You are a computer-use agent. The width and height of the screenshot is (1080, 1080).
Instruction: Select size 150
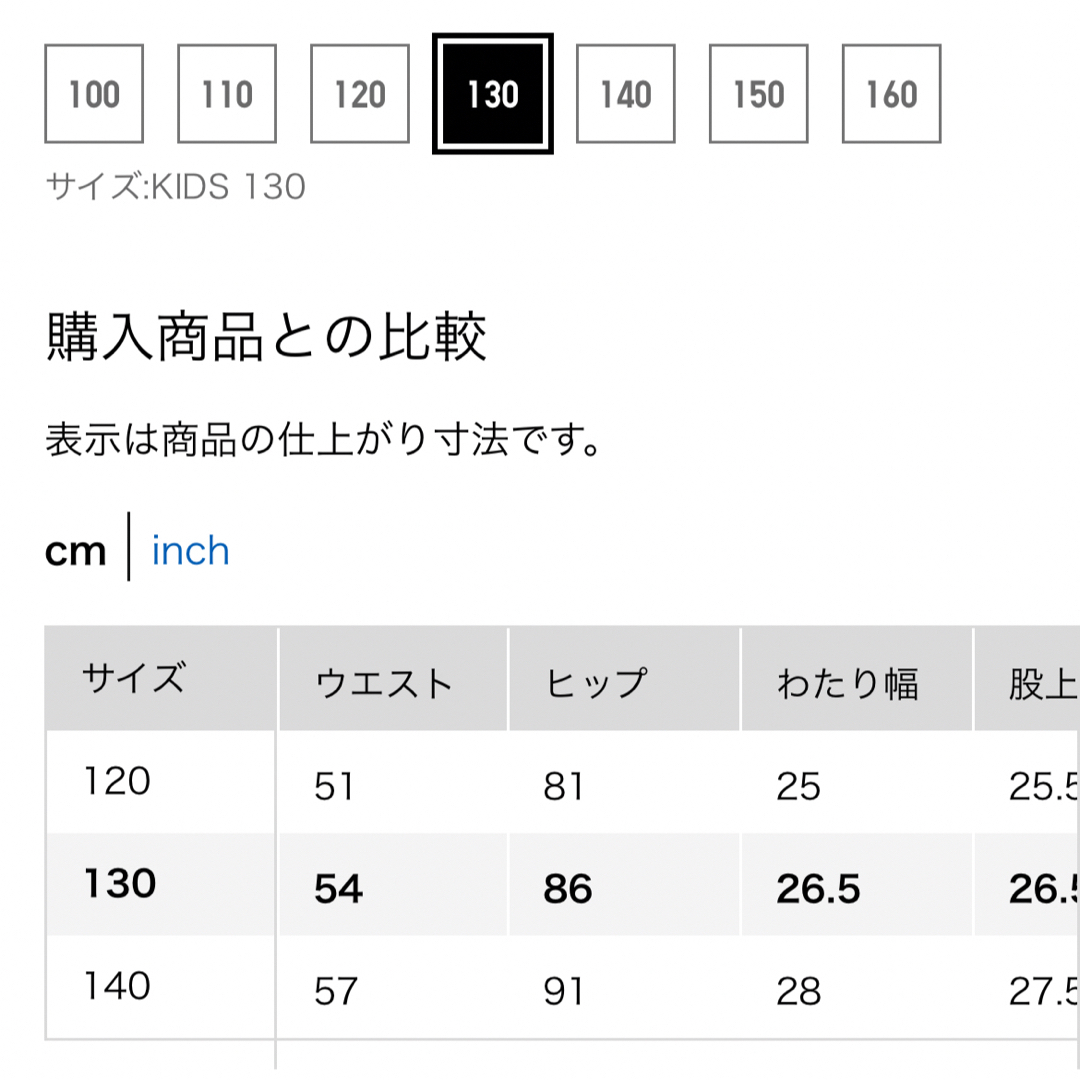coord(758,94)
